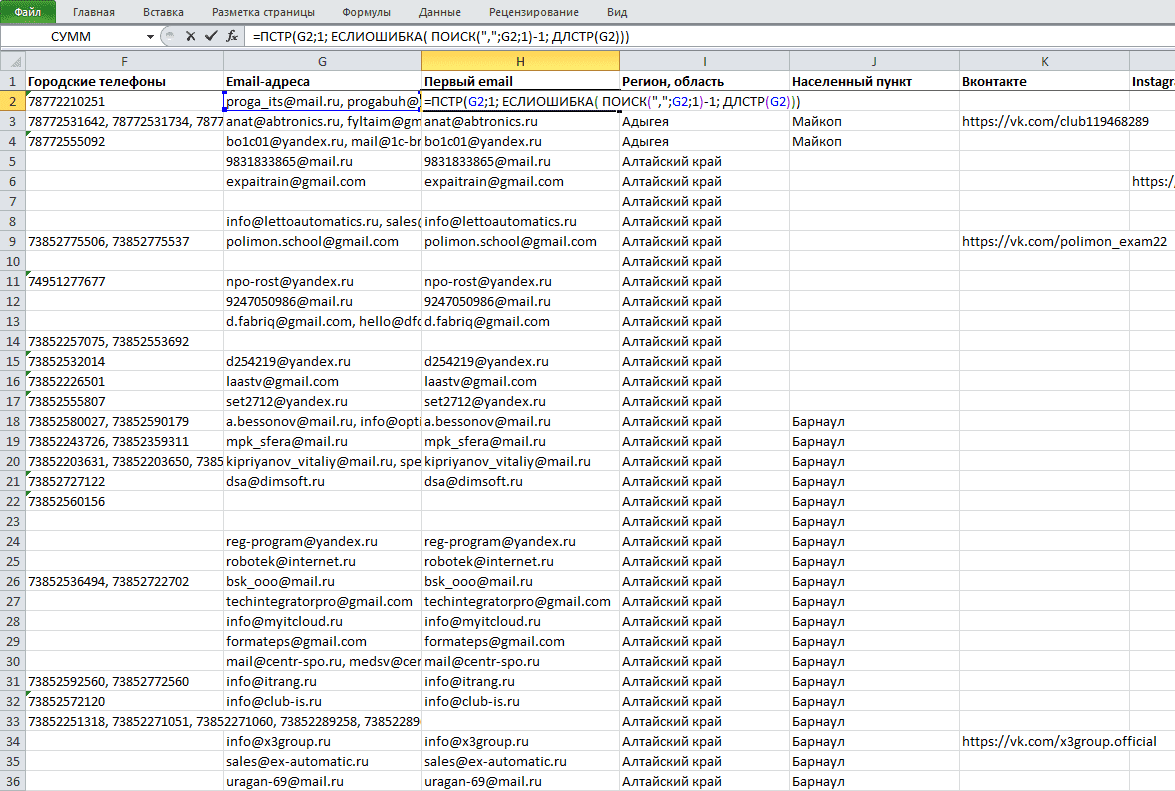Click the Name Box showing СУММ
1175x791 pixels.
(72, 37)
